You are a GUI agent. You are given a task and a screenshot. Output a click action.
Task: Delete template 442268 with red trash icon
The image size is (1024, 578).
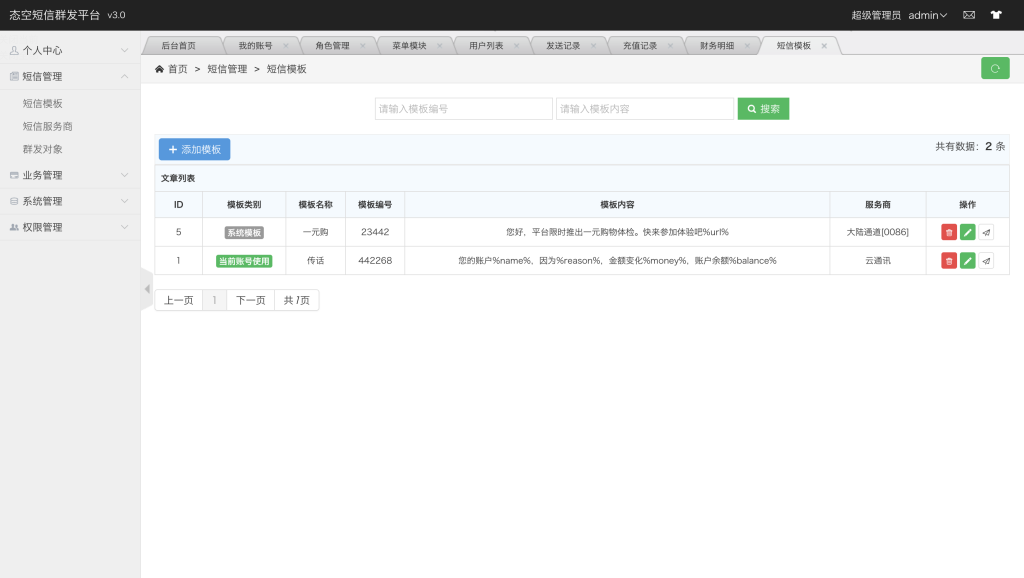coord(948,260)
